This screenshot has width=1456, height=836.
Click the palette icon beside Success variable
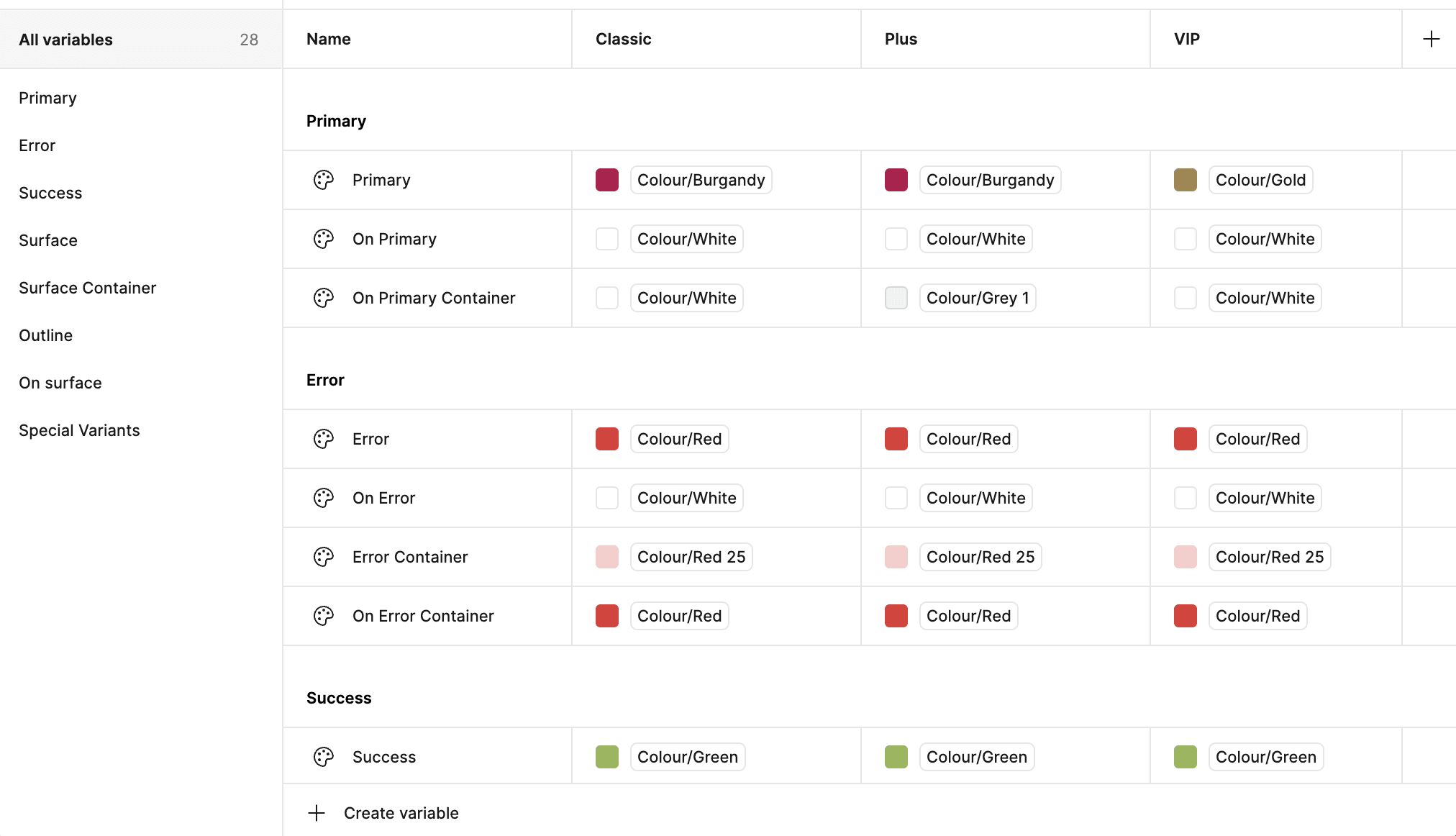[324, 757]
